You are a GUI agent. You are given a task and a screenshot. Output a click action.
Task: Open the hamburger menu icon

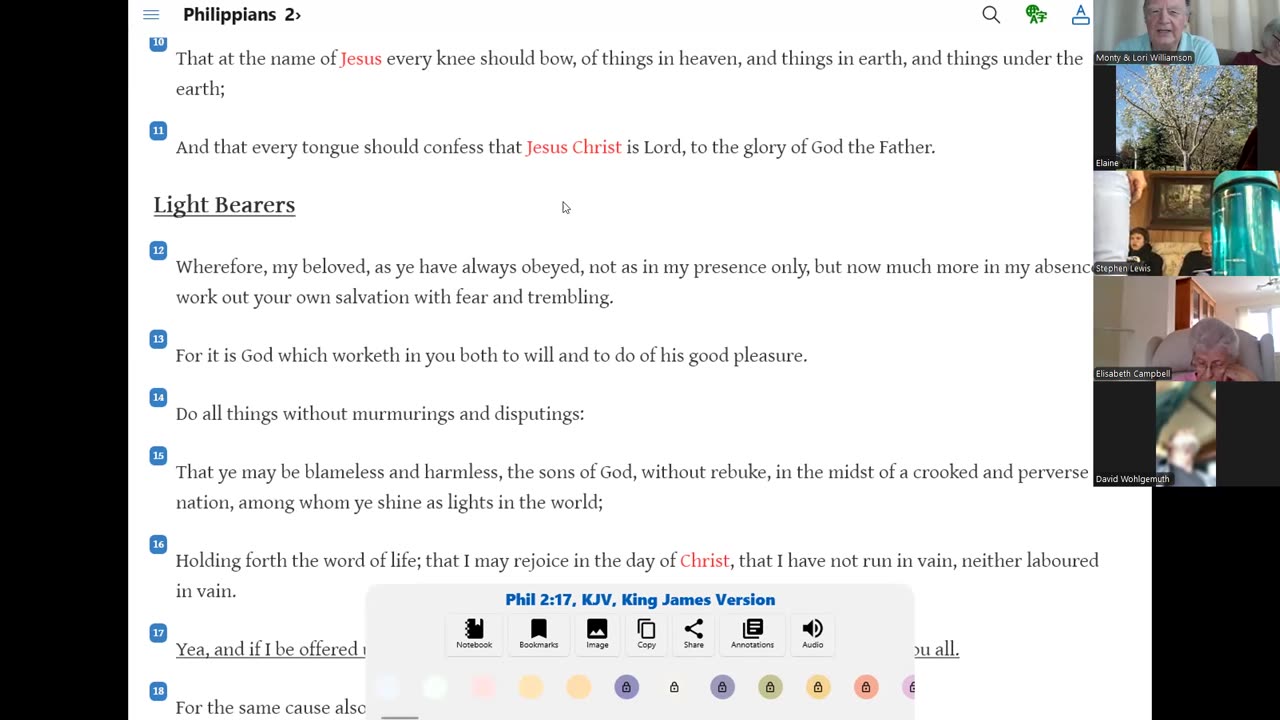pyautogui.click(x=151, y=15)
